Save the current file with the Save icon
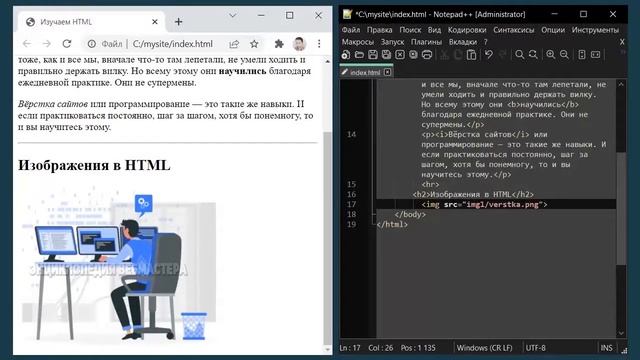 click(x=373, y=55)
